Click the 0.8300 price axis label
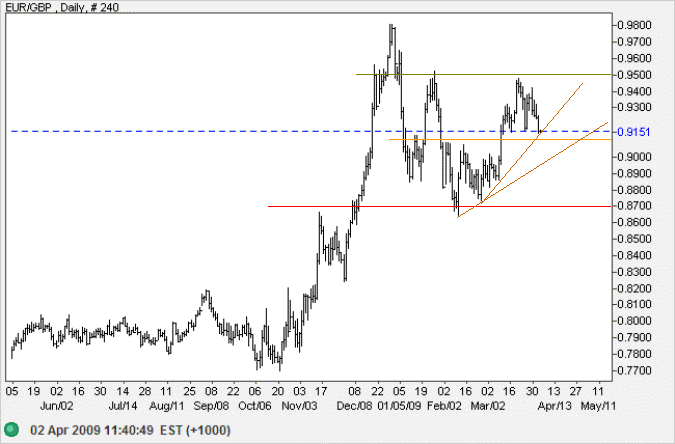The height and width of the screenshot is (444, 675). (x=634, y=272)
